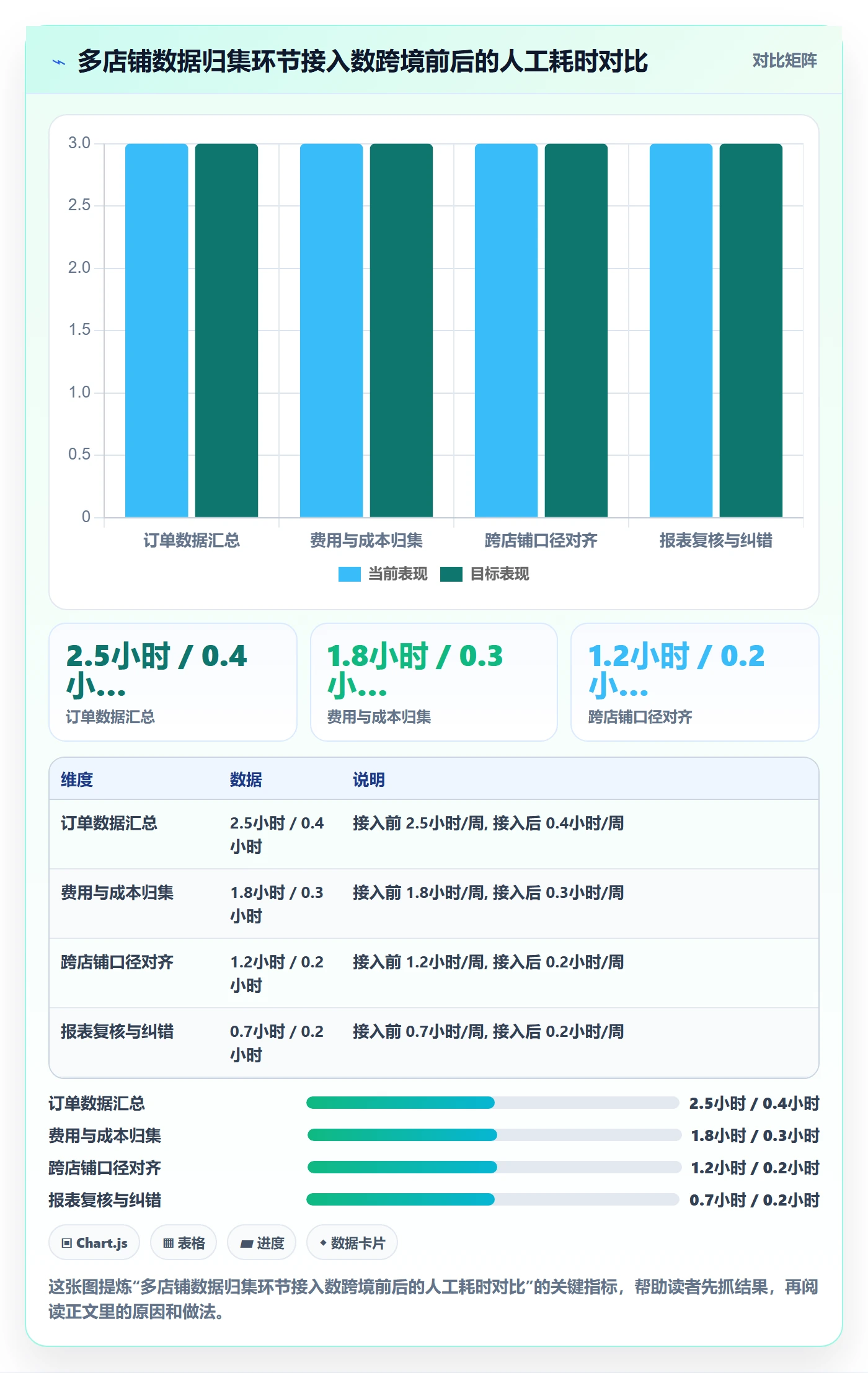Toggle the 当前表现 legend swatch

pyautogui.click(x=349, y=574)
